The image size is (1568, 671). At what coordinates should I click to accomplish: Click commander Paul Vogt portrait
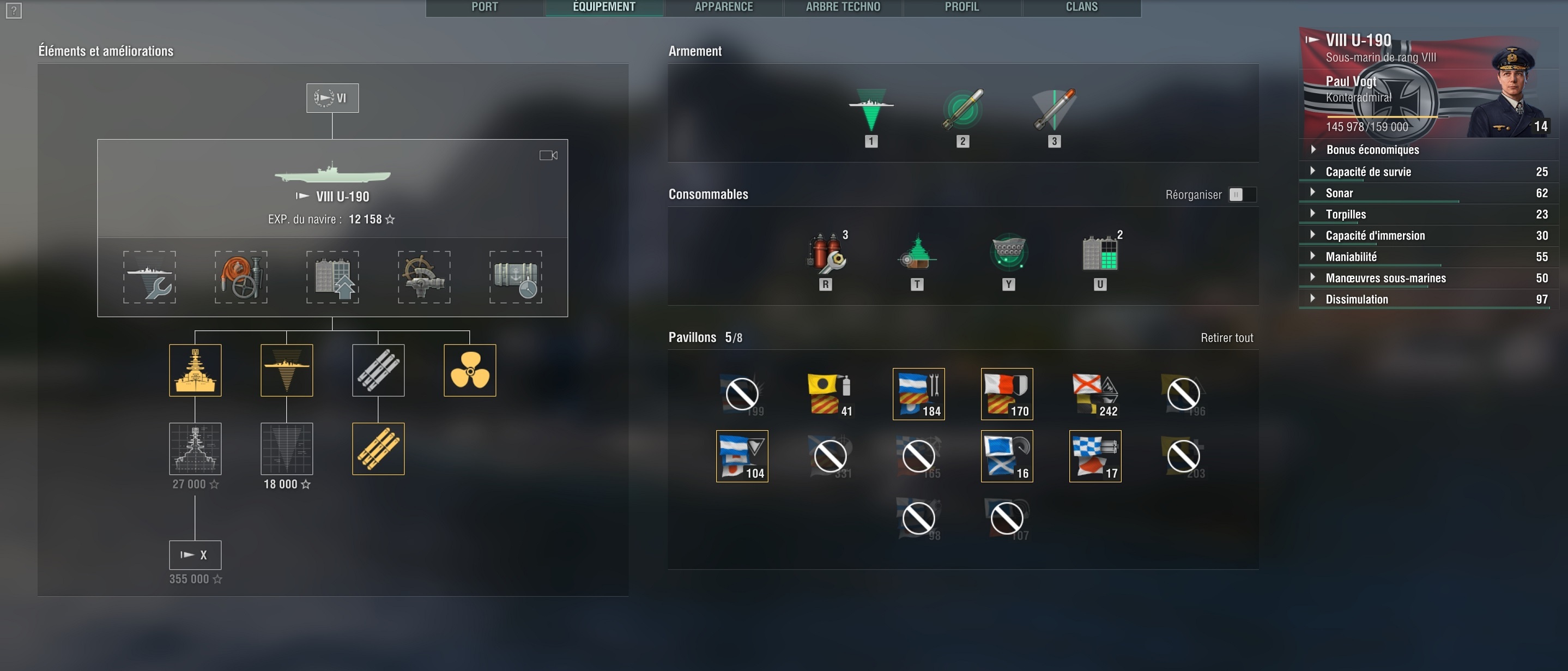tap(1510, 92)
